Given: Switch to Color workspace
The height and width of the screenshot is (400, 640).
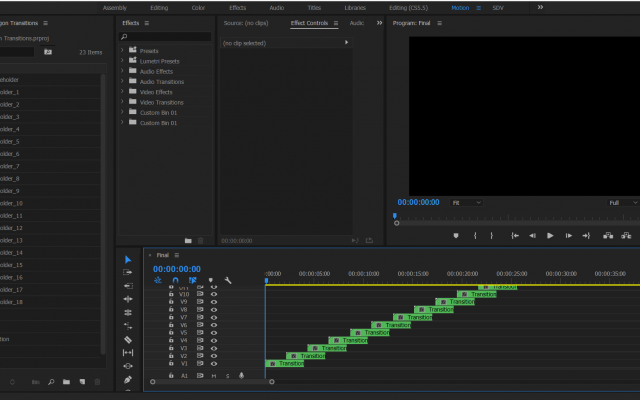Looking at the screenshot, I should pos(198,8).
